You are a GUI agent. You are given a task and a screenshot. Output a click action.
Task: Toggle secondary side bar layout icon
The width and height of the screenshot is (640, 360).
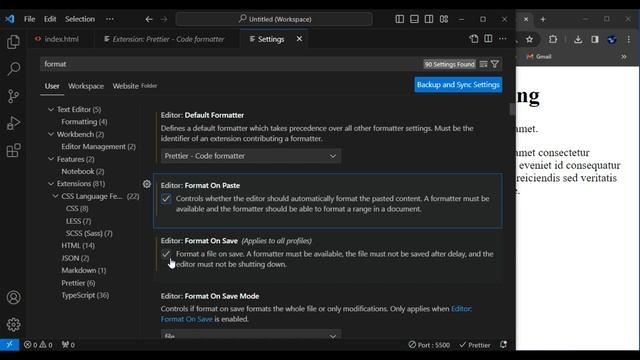click(429, 19)
